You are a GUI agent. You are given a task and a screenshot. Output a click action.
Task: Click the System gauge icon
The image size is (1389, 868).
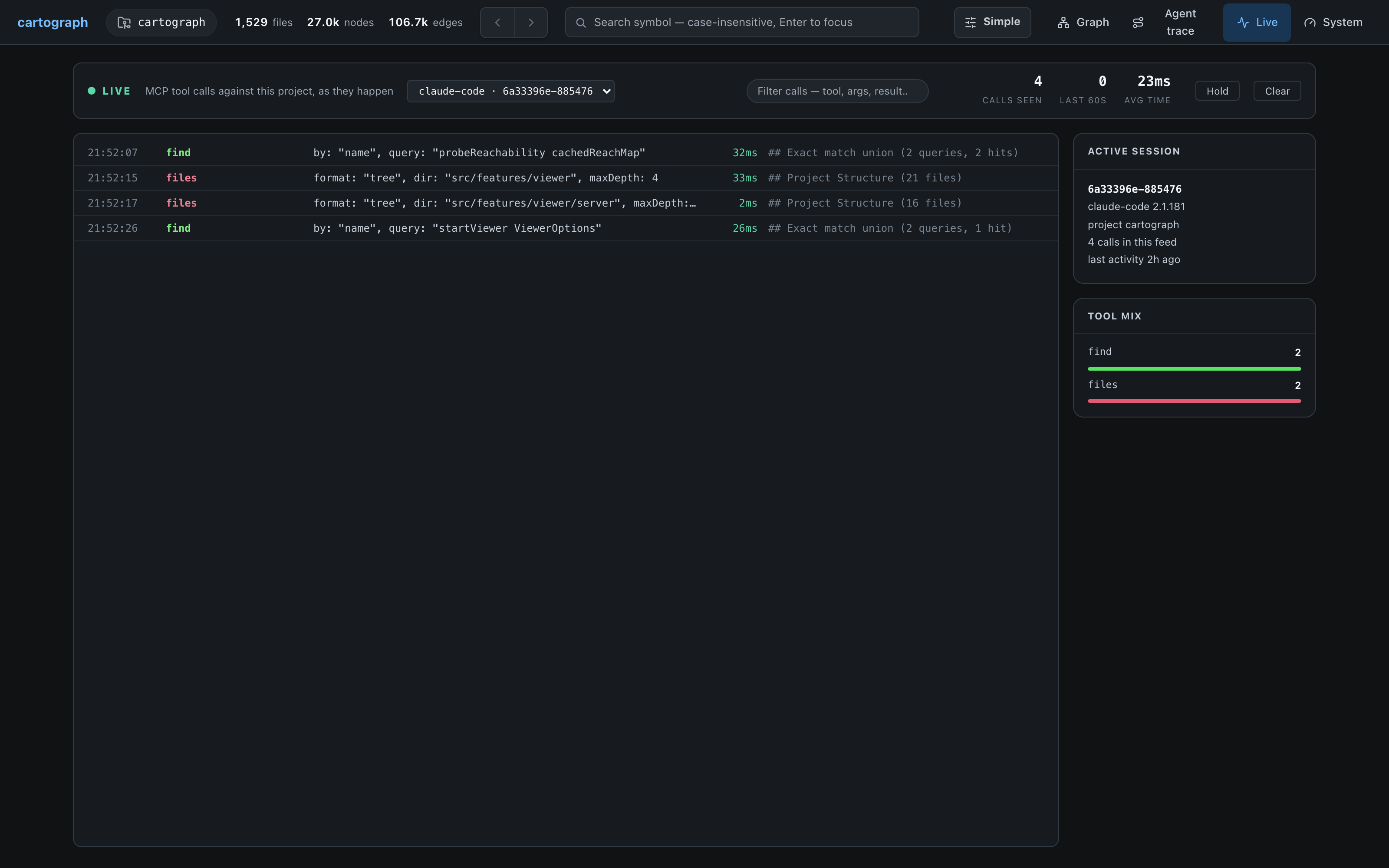pyautogui.click(x=1310, y=23)
